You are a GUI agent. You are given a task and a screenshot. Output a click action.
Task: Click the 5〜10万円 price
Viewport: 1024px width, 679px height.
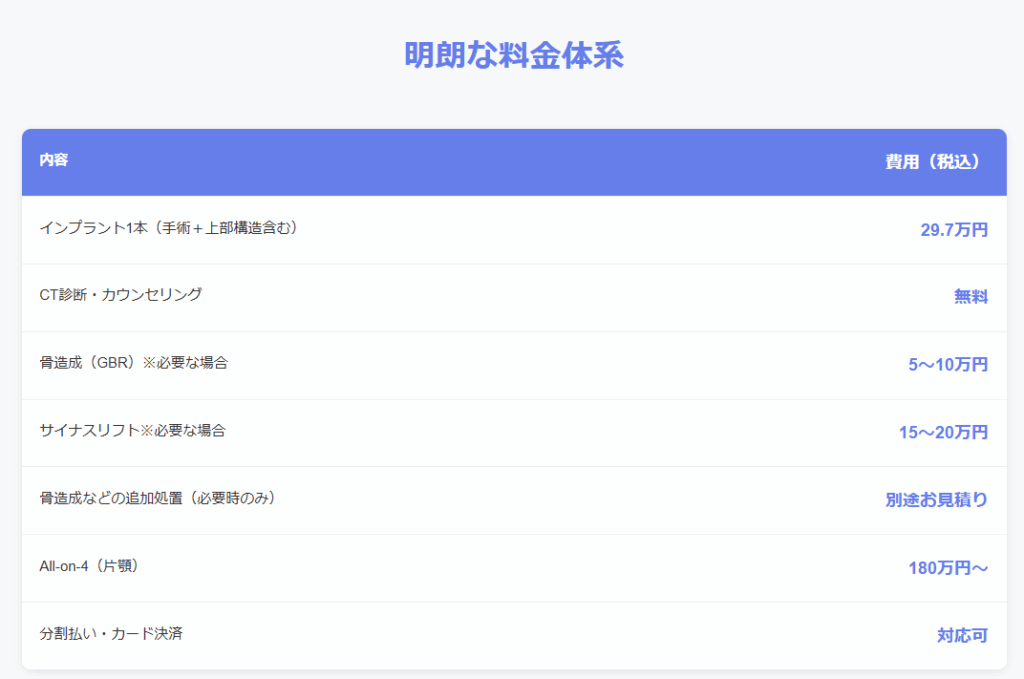point(948,365)
